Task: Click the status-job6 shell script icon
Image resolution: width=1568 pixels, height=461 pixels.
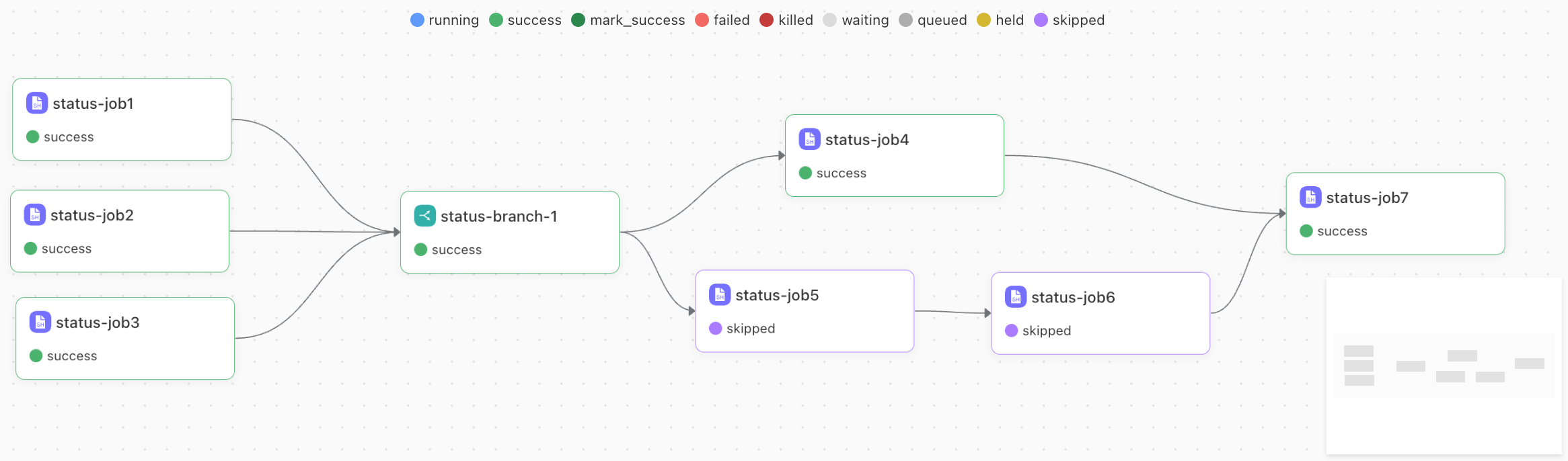Action: tap(1016, 296)
